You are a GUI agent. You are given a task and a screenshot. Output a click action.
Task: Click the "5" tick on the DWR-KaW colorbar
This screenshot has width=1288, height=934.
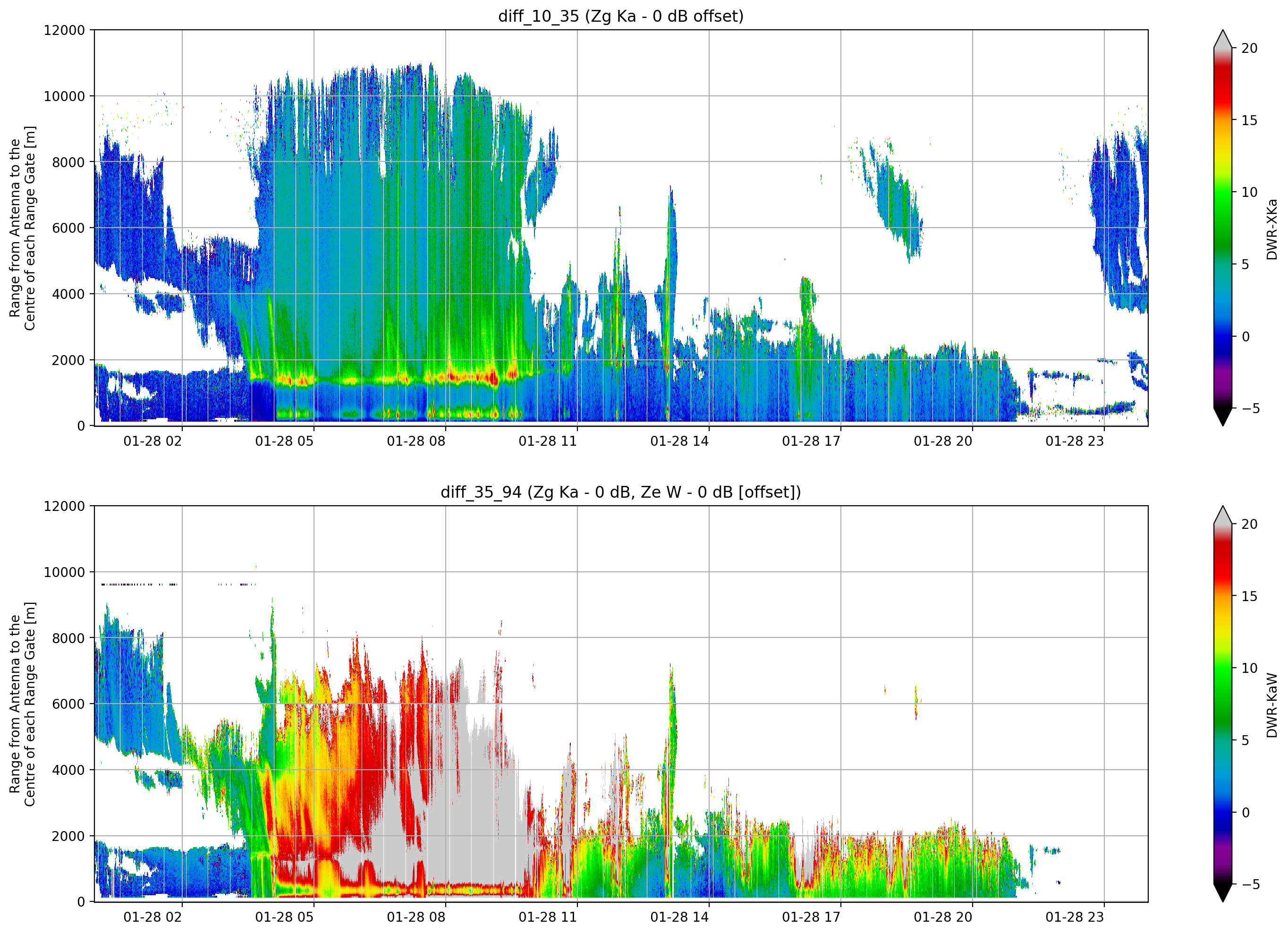tap(1246, 740)
